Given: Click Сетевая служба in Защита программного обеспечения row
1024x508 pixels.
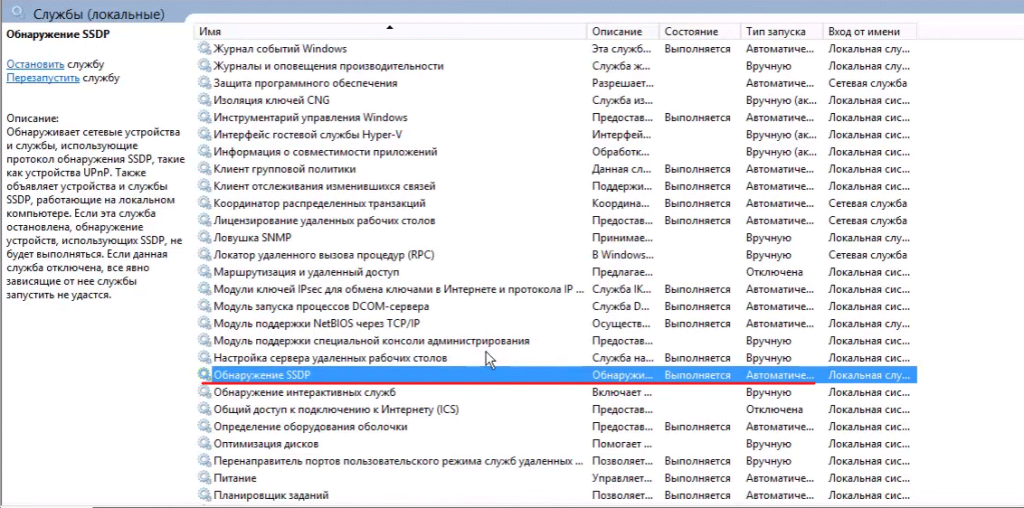Looking at the screenshot, I should click(867, 83).
